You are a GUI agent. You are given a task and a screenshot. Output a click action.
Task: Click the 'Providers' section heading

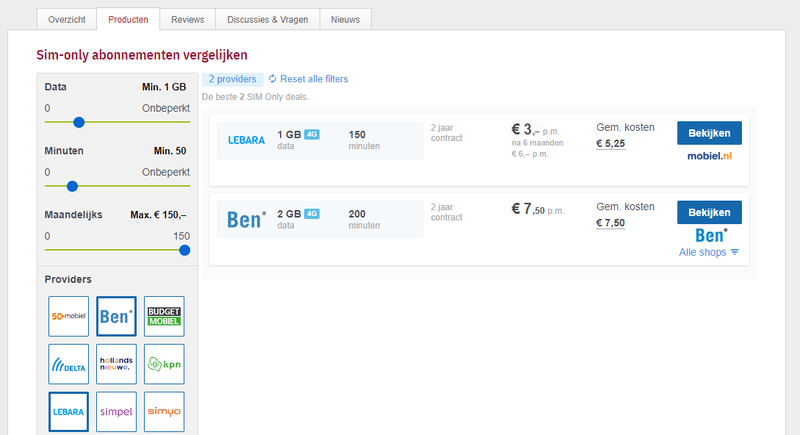point(68,279)
